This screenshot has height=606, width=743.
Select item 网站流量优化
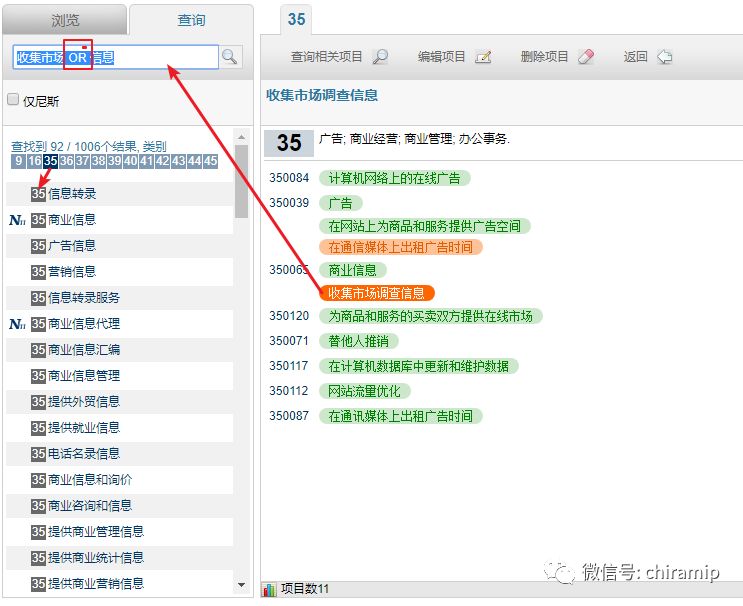[364, 391]
